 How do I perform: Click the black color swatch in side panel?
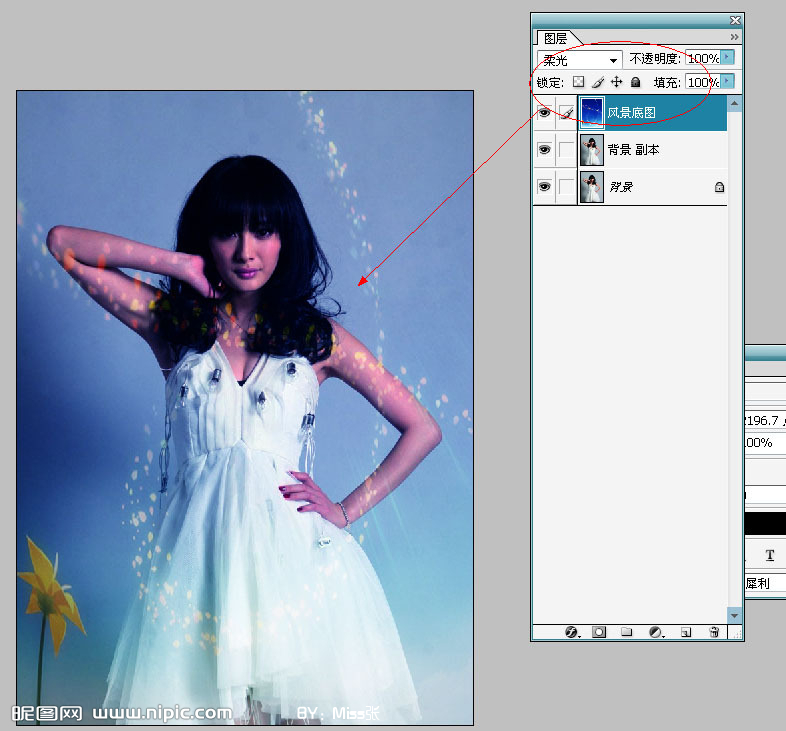tap(765, 523)
